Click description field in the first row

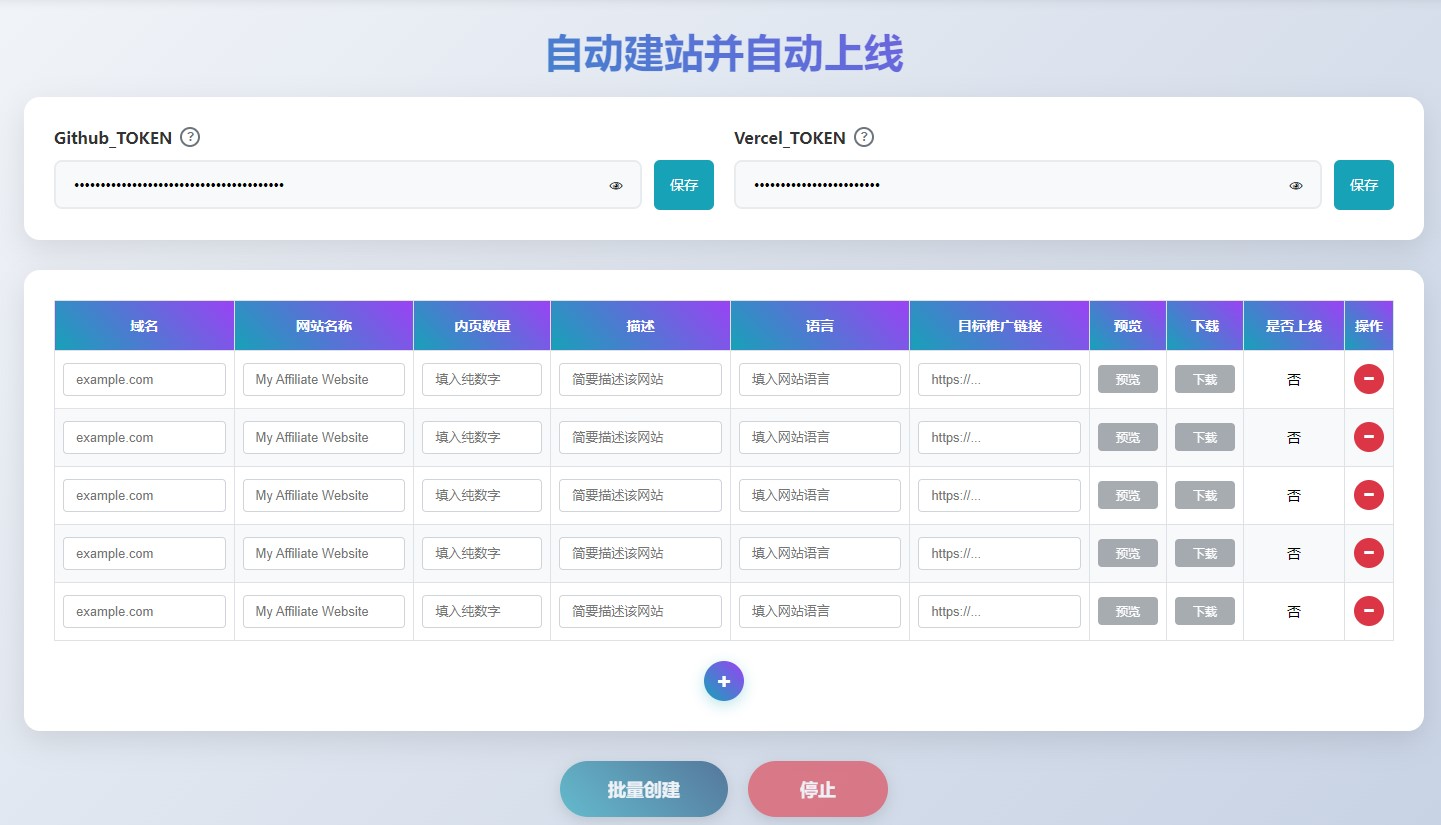[640, 379]
